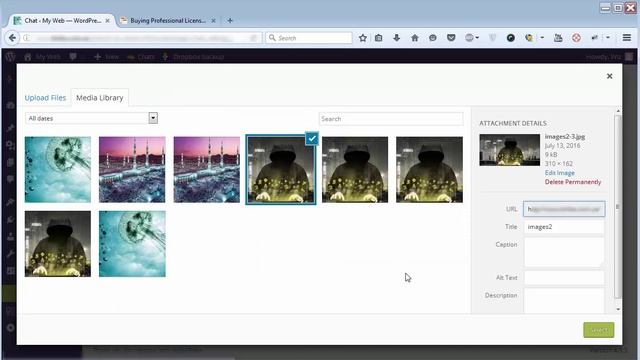This screenshot has width=640, height=360.
Task: Select the sixth thumbnail, hooded figure
Action: (x=429, y=169)
